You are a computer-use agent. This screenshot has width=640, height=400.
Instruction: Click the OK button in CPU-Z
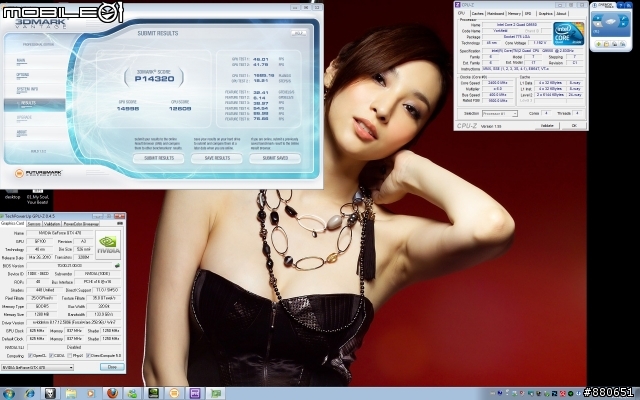pos(574,126)
